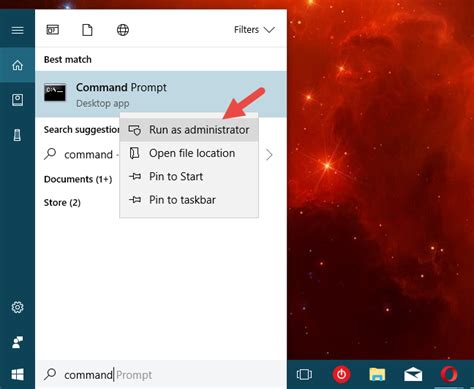
Task: Launch Opera browser from the taskbar
Action: pyautogui.click(x=449, y=374)
